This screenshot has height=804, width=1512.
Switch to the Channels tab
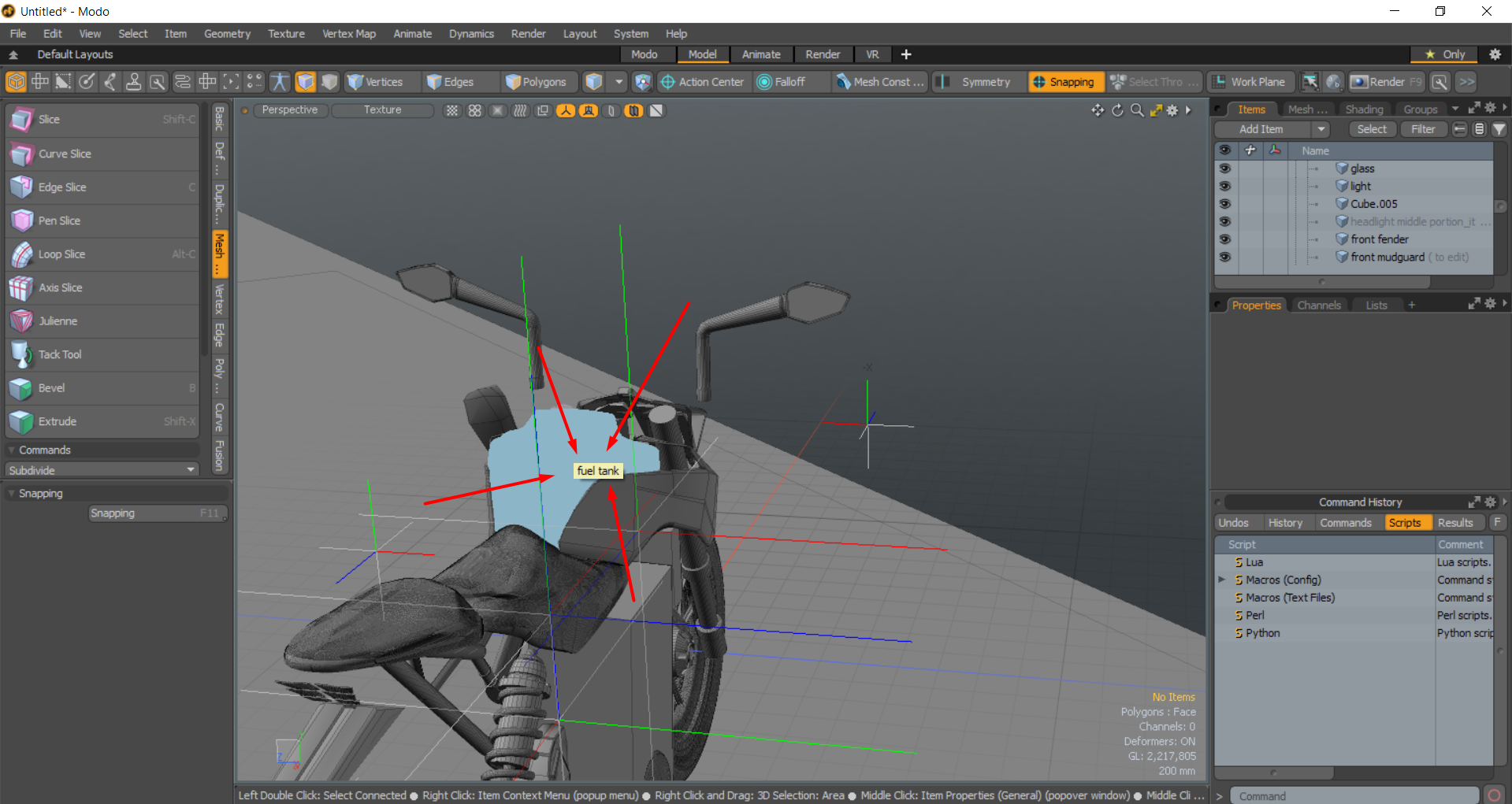tap(1319, 306)
